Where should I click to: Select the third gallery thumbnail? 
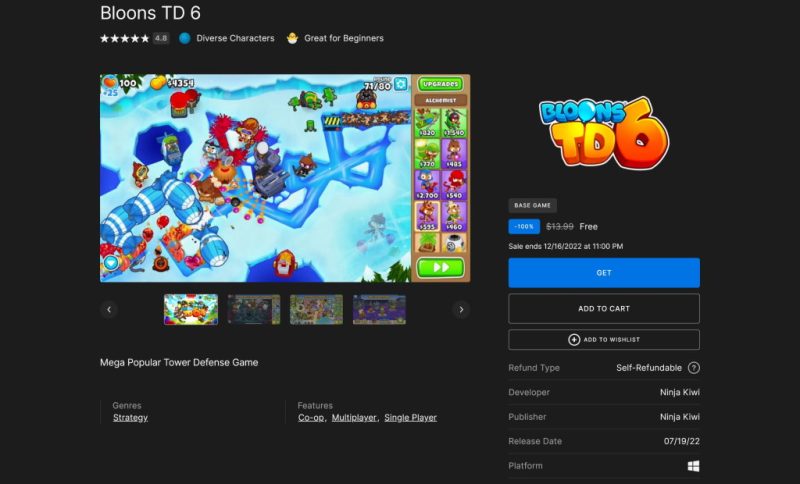[x=316, y=309]
